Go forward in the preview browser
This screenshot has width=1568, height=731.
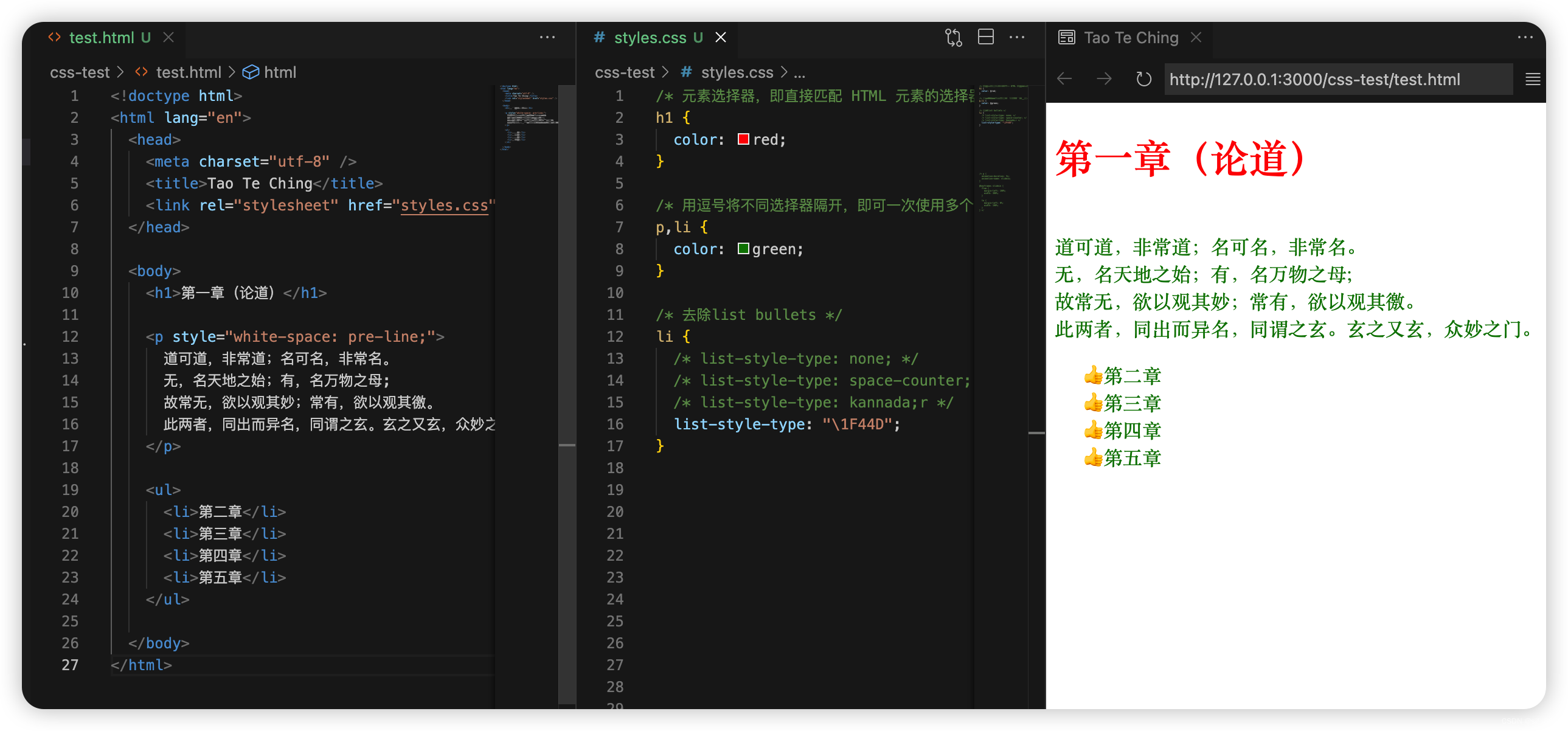(x=1103, y=79)
